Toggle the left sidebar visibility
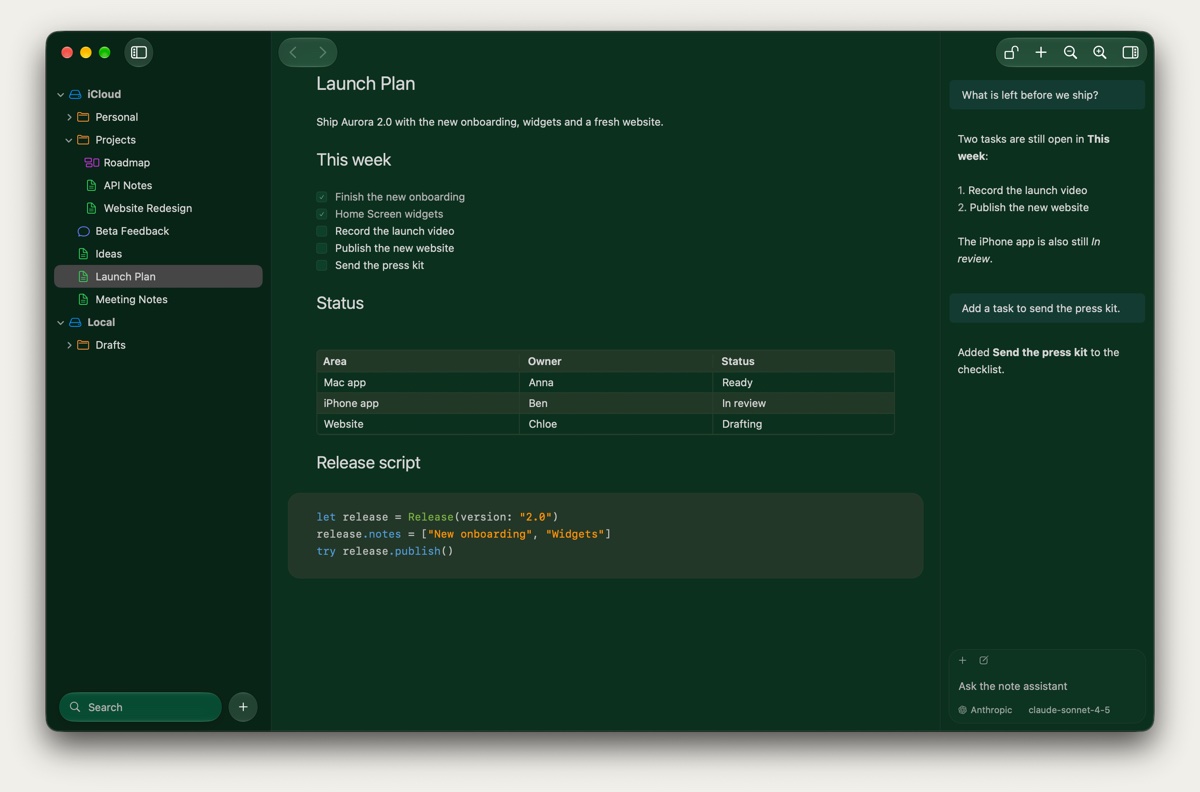Viewport: 1200px width, 792px height. [139, 52]
